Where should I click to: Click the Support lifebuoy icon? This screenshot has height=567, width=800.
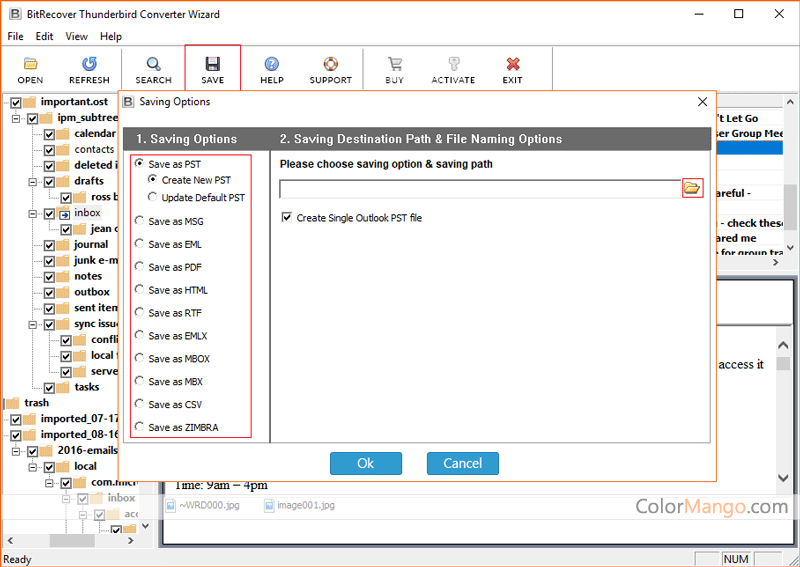coord(331,64)
